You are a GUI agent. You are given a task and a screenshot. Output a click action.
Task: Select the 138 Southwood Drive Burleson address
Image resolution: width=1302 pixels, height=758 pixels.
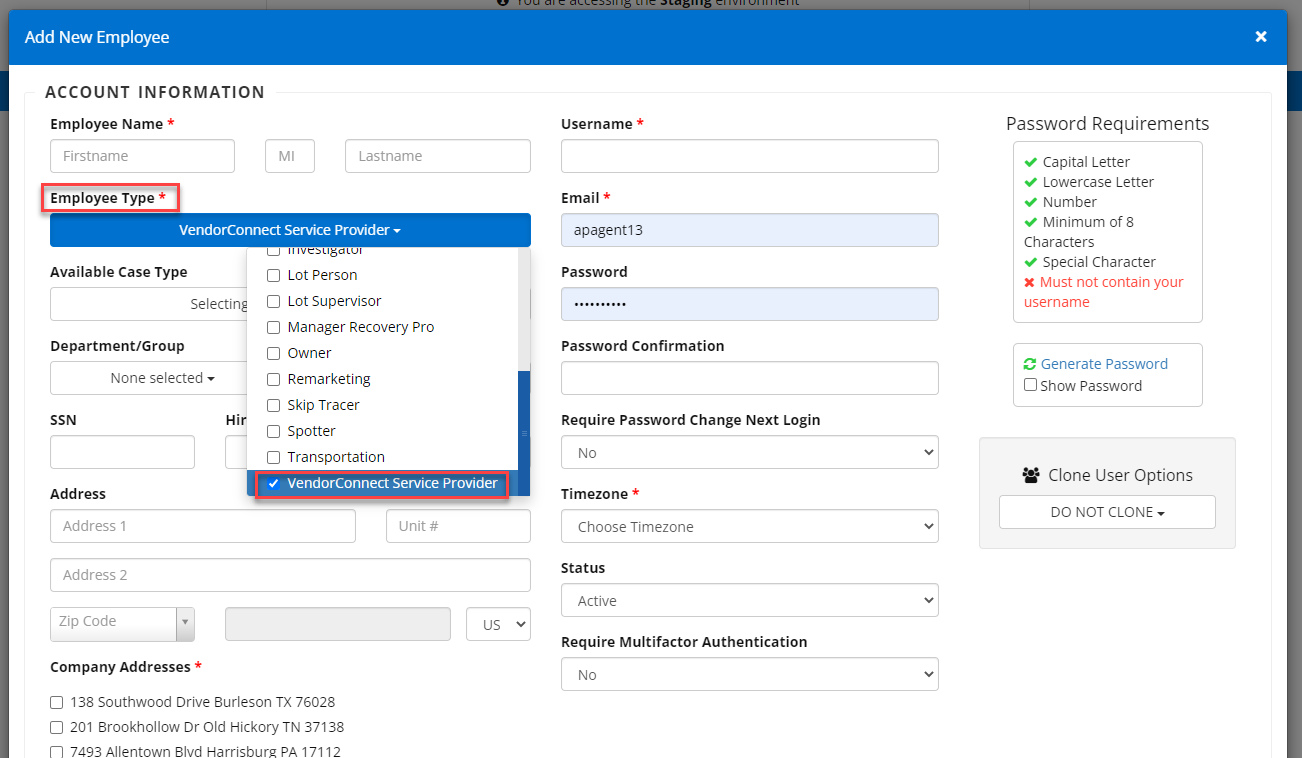coord(57,703)
